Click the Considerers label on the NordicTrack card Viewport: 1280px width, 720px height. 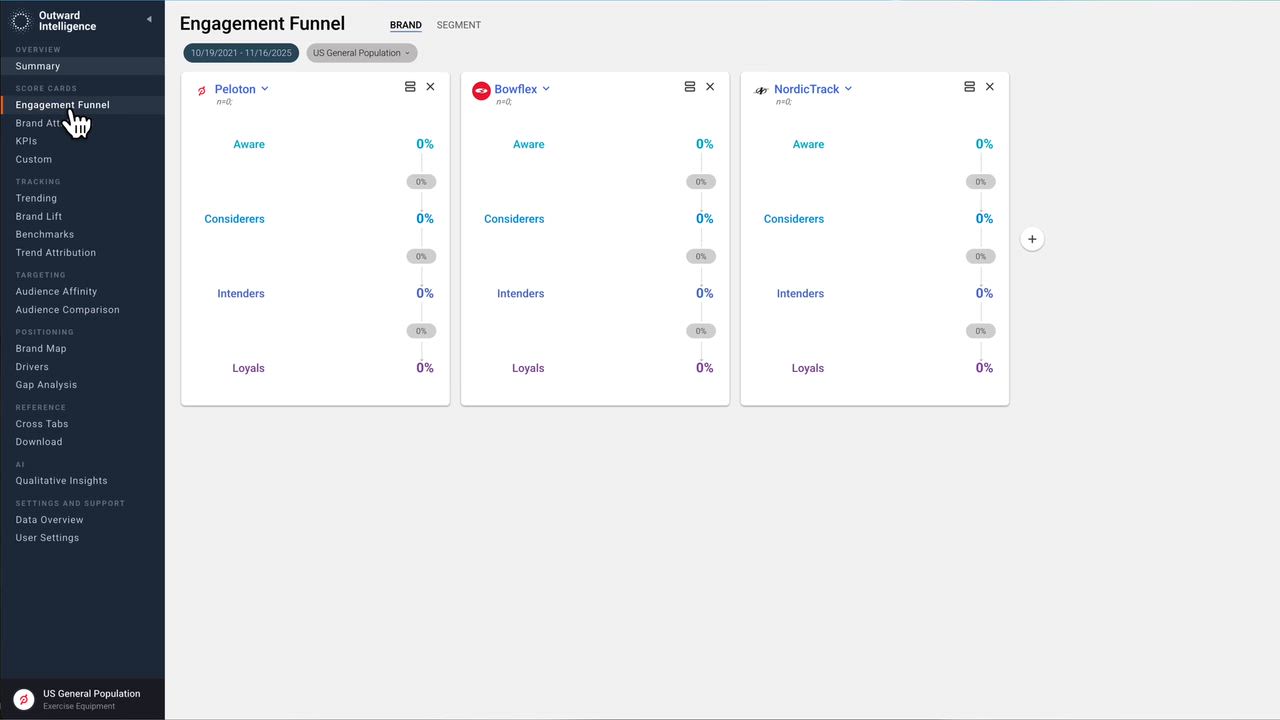pyautogui.click(x=794, y=219)
